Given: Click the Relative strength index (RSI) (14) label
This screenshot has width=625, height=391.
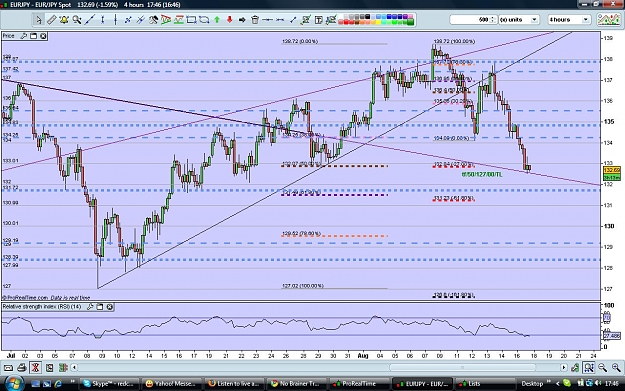Looking at the screenshot, I should 42,307.
